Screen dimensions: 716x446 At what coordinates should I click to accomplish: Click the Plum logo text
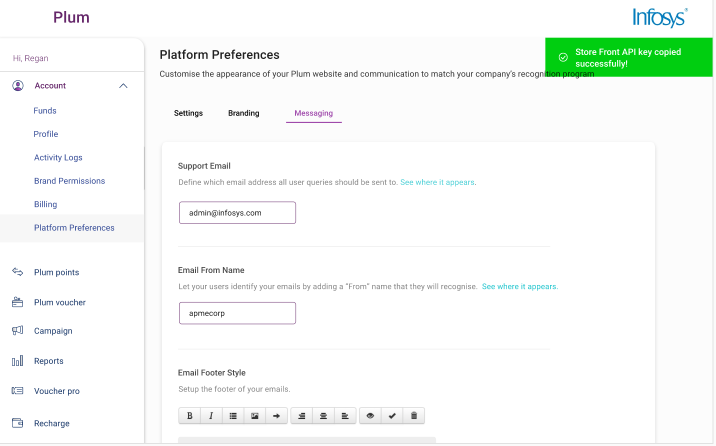click(x=71, y=17)
